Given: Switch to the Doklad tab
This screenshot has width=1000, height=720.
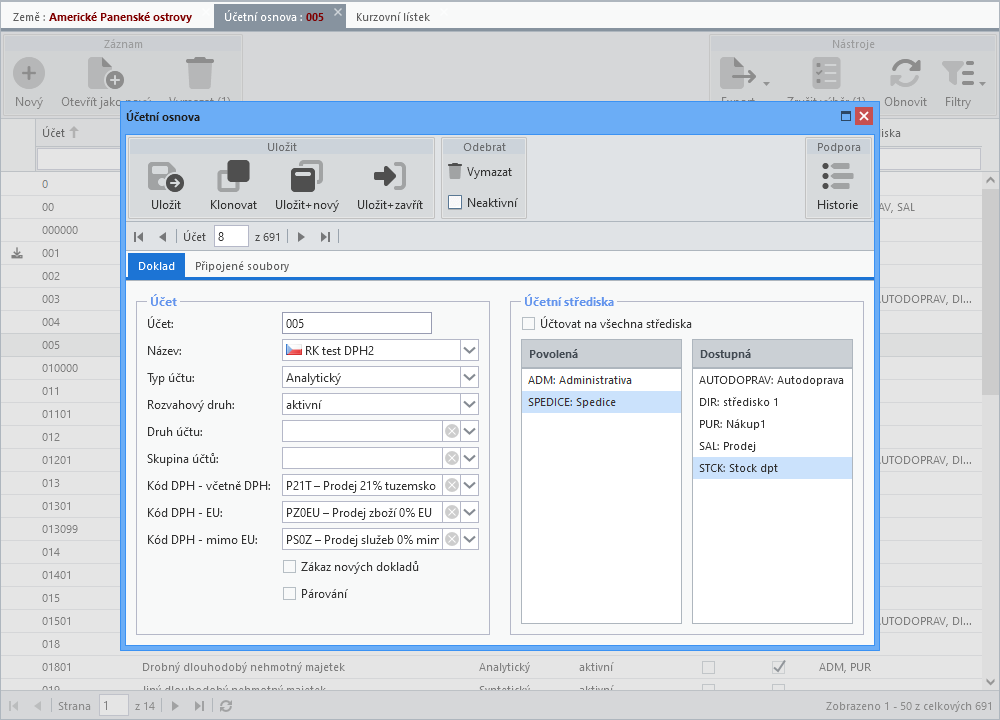Looking at the screenshot, I should pos(156,265).
